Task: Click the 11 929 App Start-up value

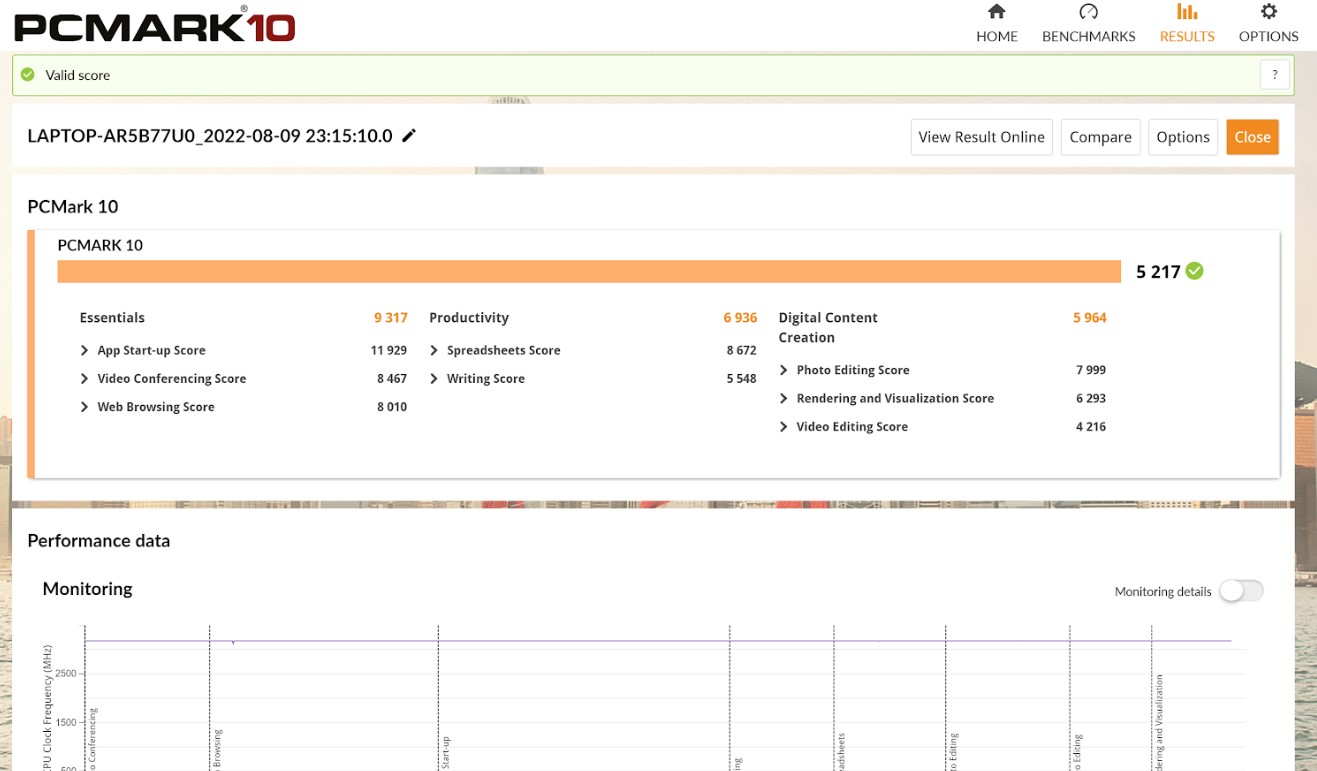Action: tap(389, 350)
